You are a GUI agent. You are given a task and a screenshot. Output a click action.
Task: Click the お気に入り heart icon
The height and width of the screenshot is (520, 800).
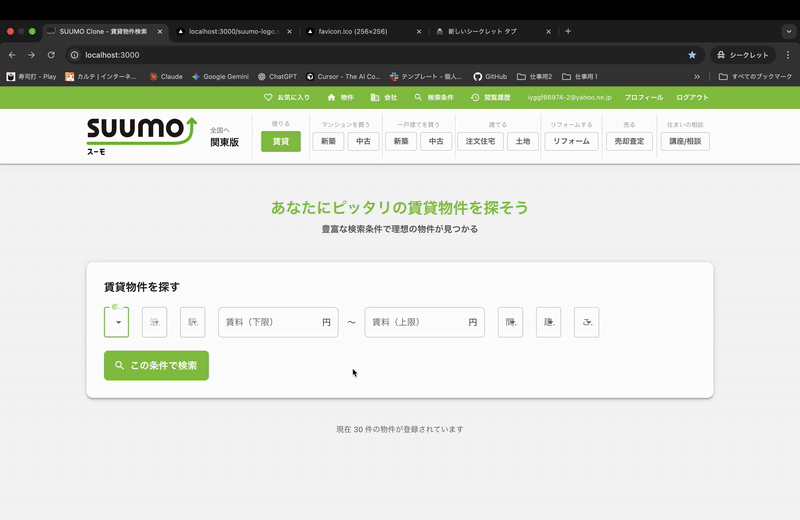click(x=268, y=97)
